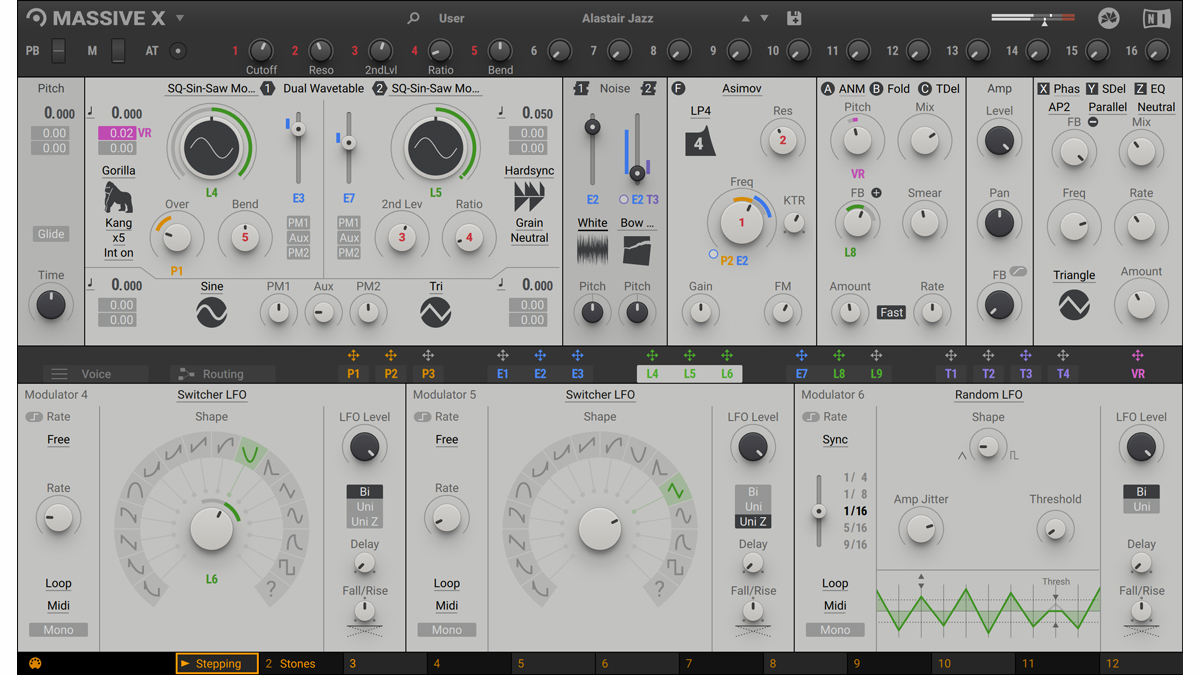Click the plus icon next to FB

[x=876, y=193]
